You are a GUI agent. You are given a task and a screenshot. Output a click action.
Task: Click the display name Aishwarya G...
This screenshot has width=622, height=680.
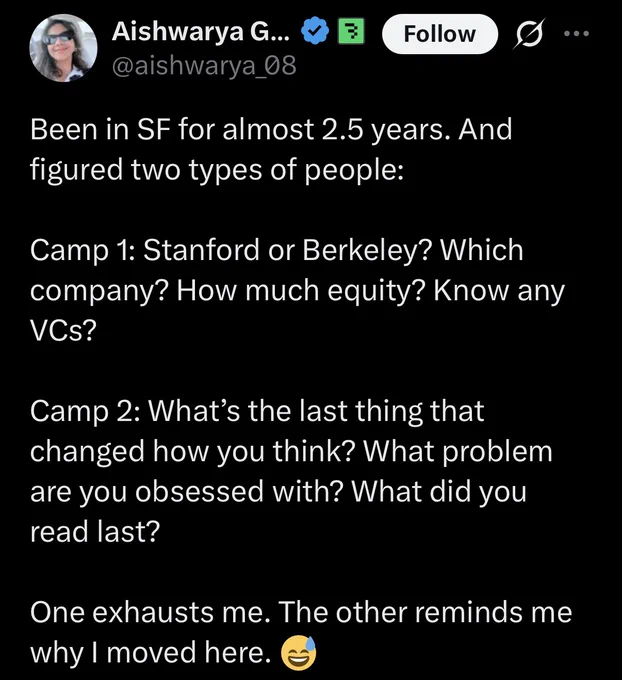click(x=200, y=32)
